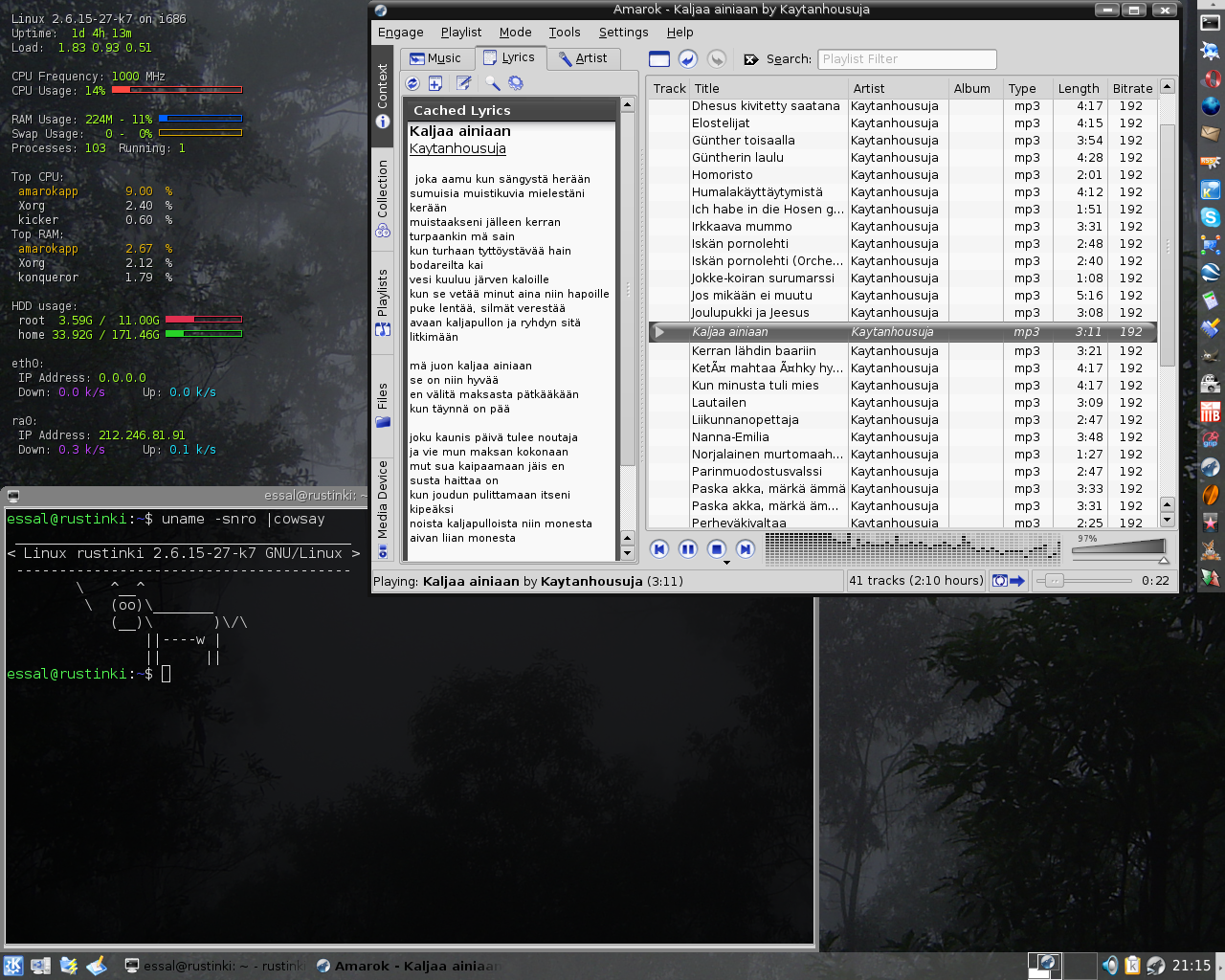Click the track position seek slider
The height and width of the screenshot is (980, 1225).
point(1085,581)
